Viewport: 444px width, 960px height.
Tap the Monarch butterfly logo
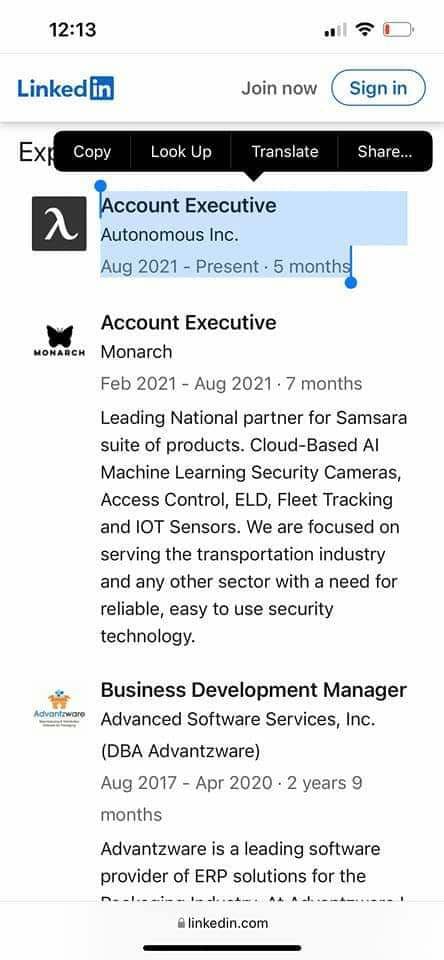59,341
